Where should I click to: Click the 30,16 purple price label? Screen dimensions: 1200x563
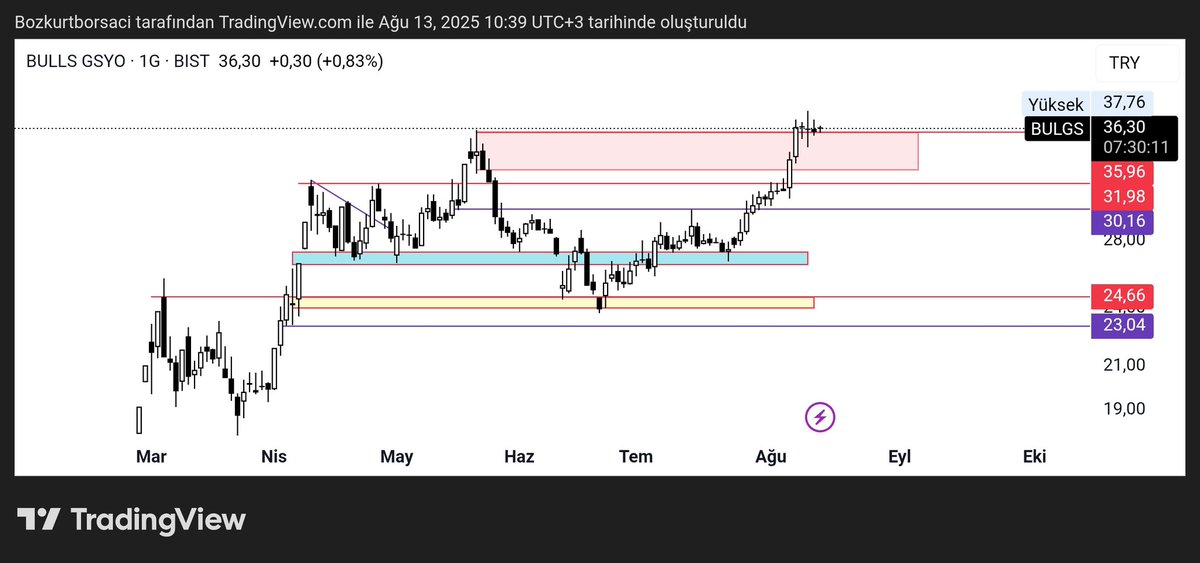point(1124,220)
